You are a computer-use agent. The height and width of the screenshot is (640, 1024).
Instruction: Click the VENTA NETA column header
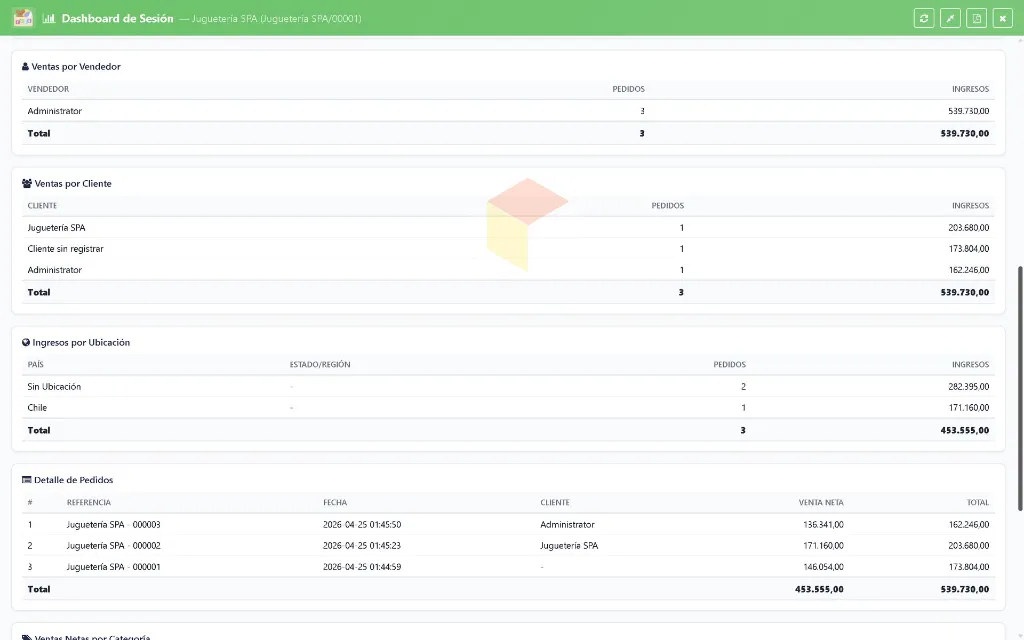click(821, 502)
